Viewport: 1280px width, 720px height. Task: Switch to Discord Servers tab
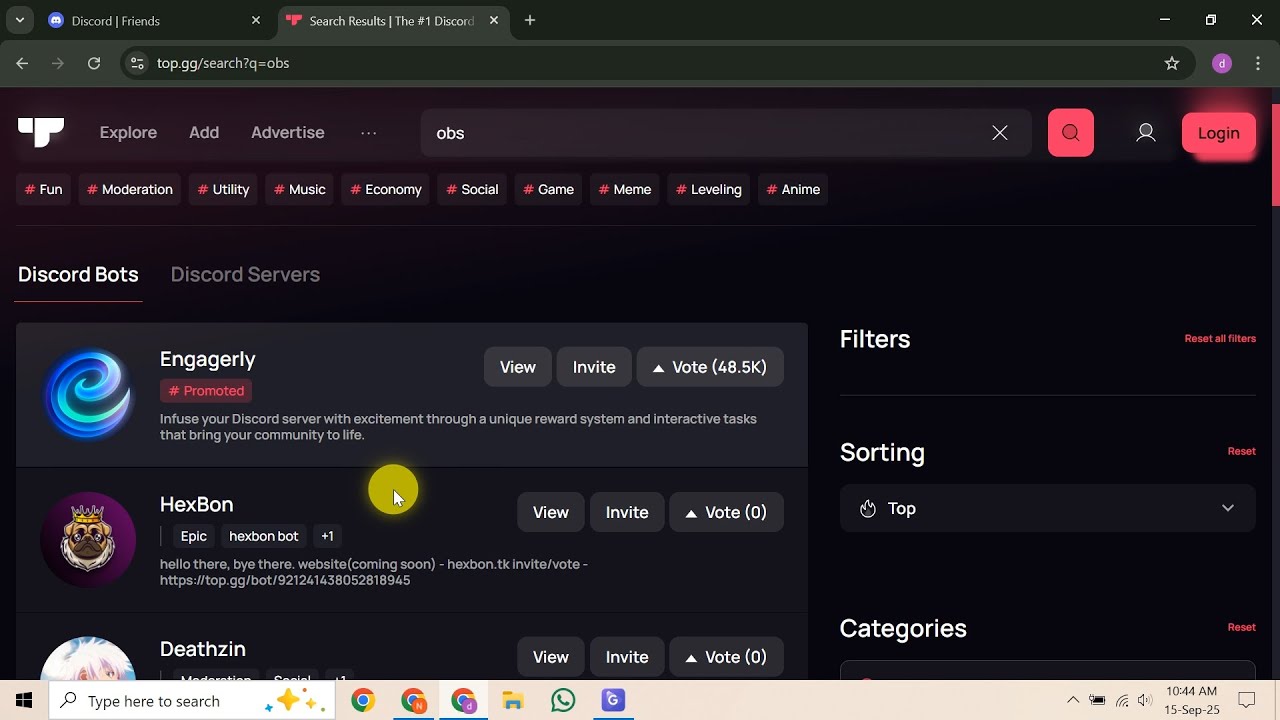tap(245, 274)
